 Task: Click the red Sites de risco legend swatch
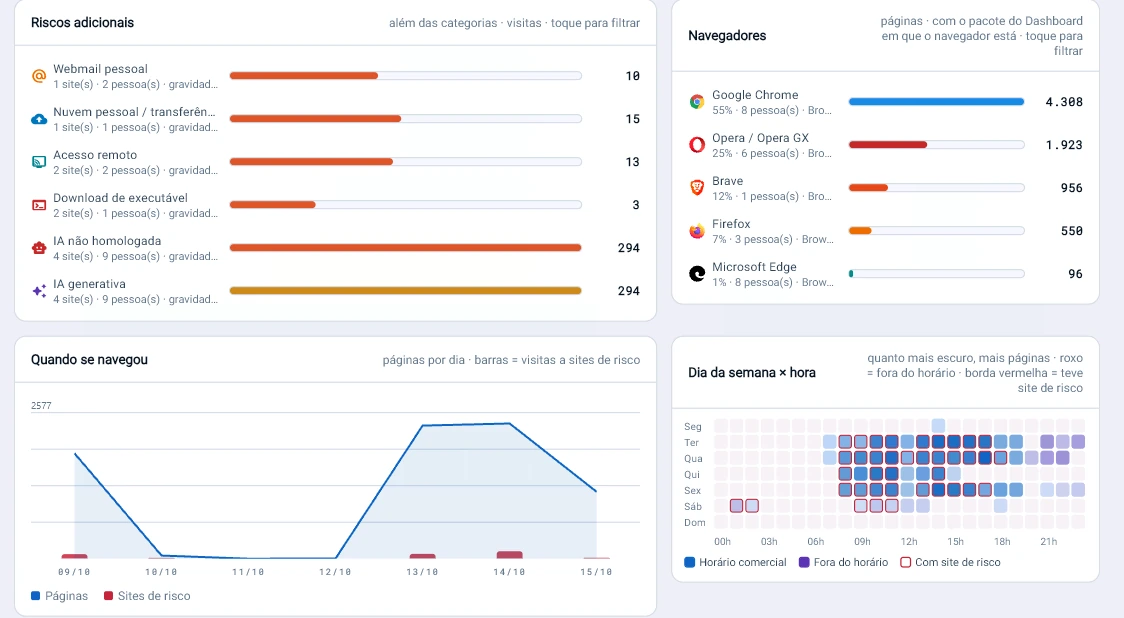click(x=108, y=596)
